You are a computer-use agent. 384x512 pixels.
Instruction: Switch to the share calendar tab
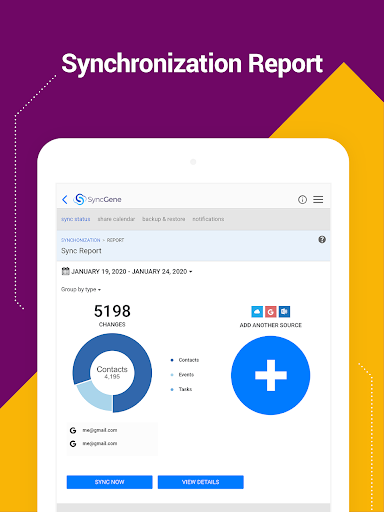click(x=116, y=219)
